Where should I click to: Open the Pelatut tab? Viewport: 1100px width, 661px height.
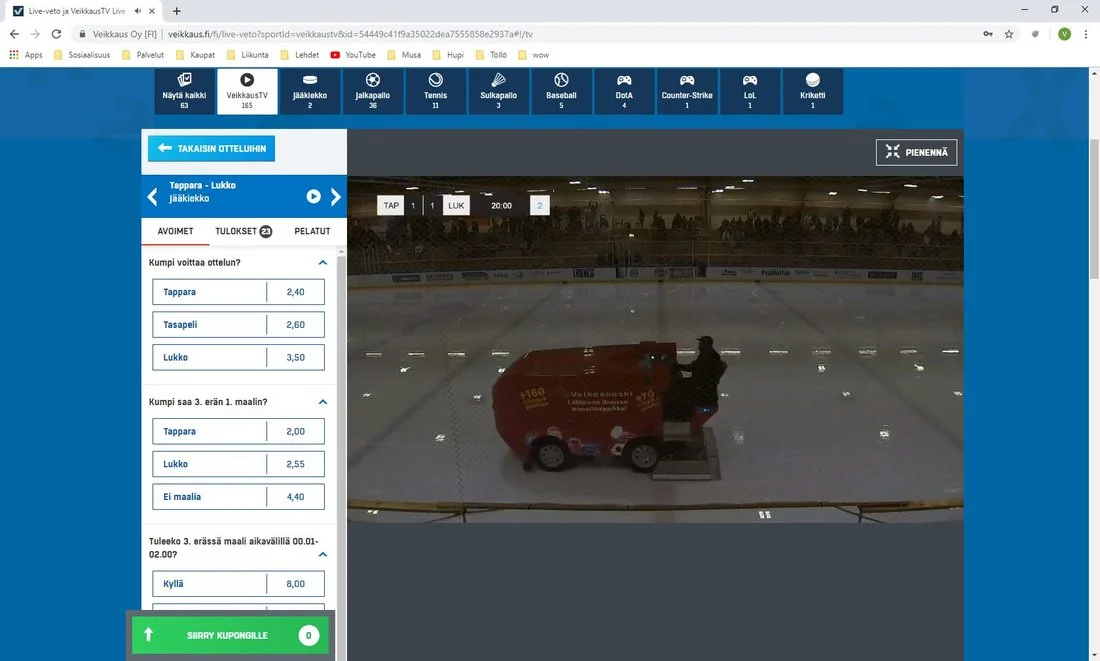(312, 231)
